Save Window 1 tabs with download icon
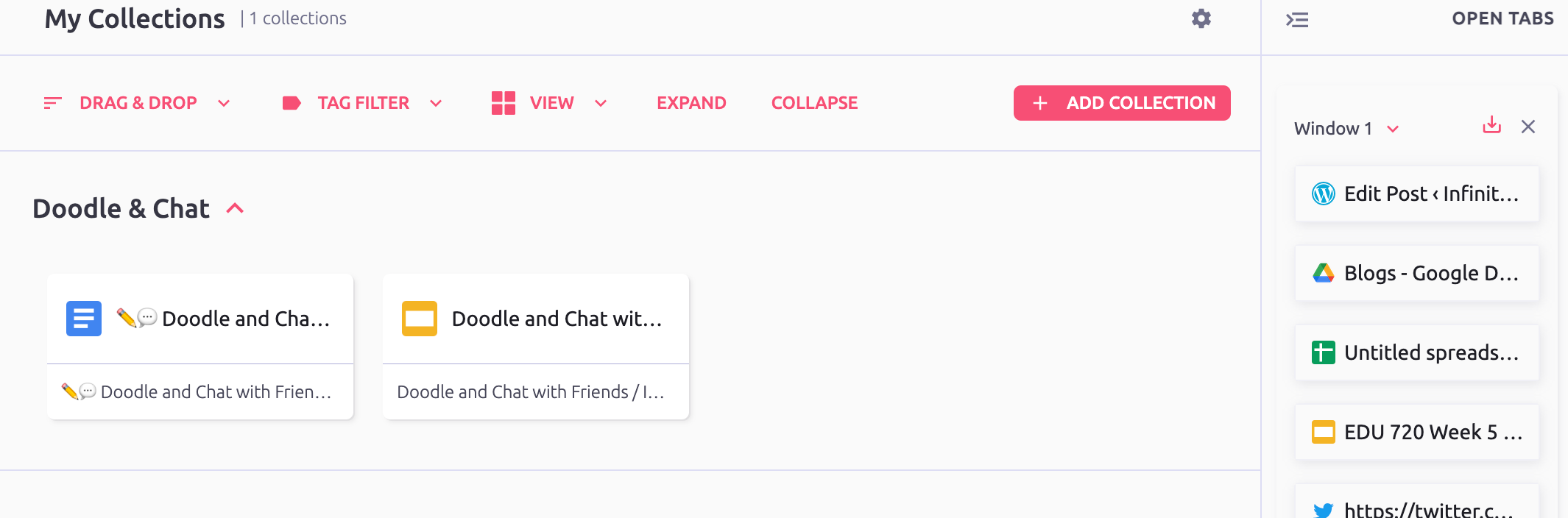The height and width of the screenshot is (518, 1568). (1491, 125)
